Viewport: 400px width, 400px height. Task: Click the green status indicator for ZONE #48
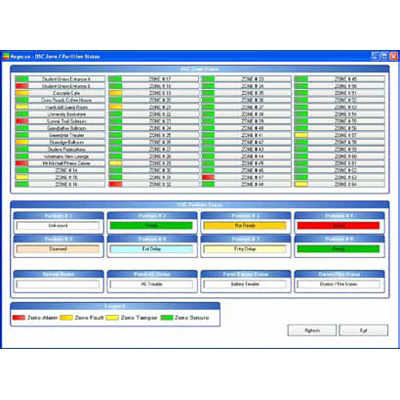[x=208, y=184]
